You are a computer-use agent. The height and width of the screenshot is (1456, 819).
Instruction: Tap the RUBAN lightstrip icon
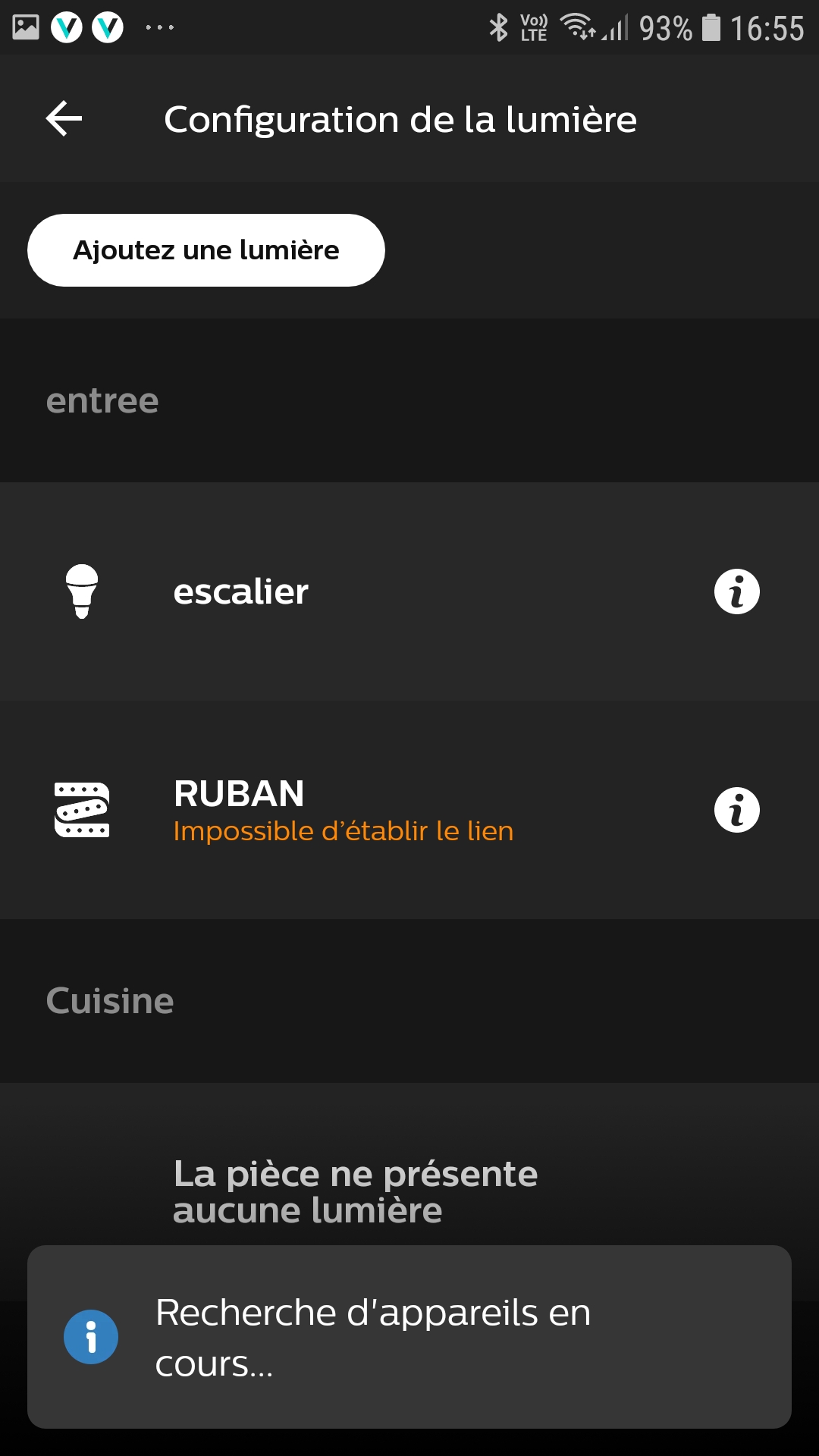coord(82,810)
